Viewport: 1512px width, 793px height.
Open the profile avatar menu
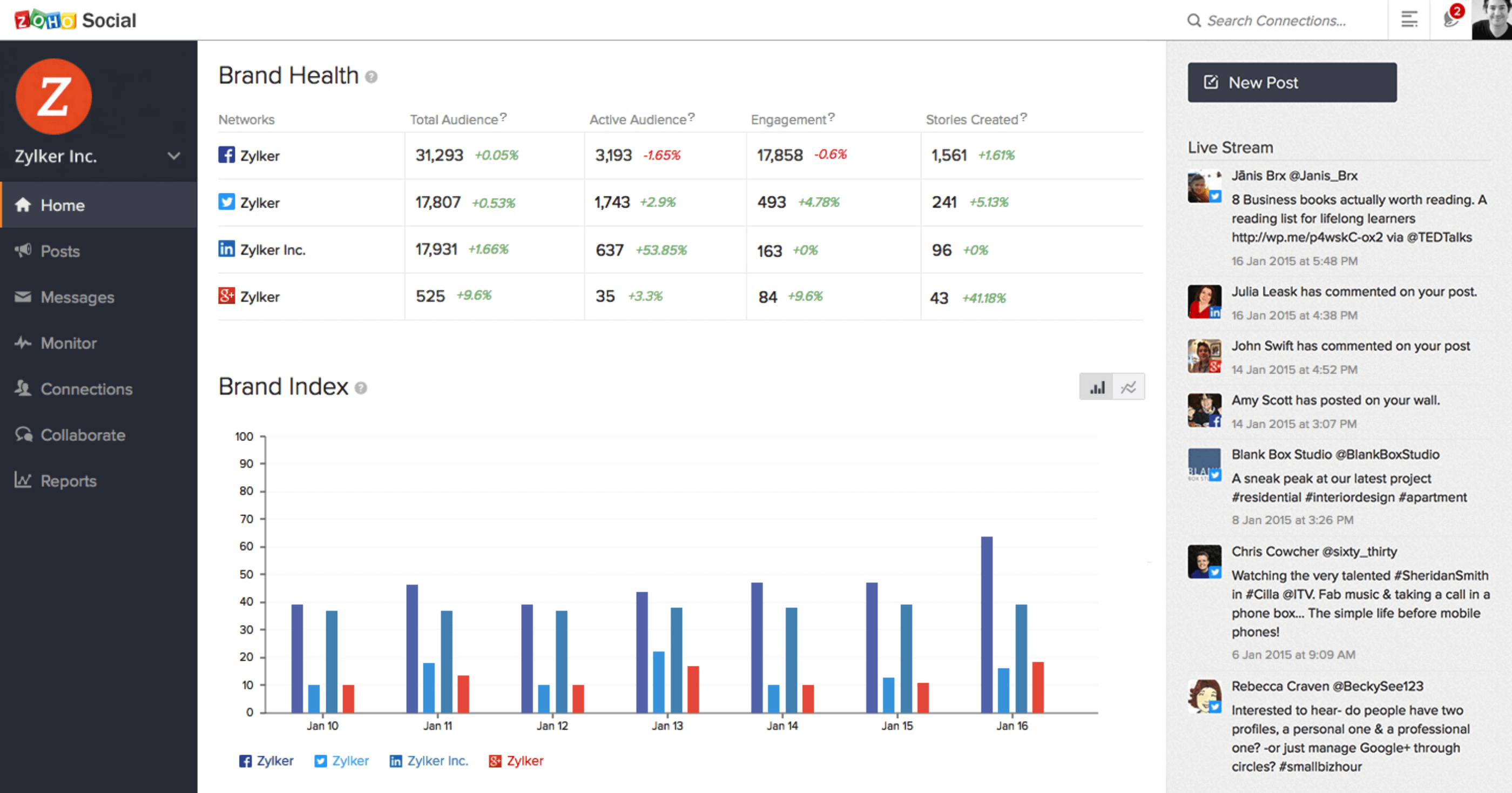coord(1491,19)
